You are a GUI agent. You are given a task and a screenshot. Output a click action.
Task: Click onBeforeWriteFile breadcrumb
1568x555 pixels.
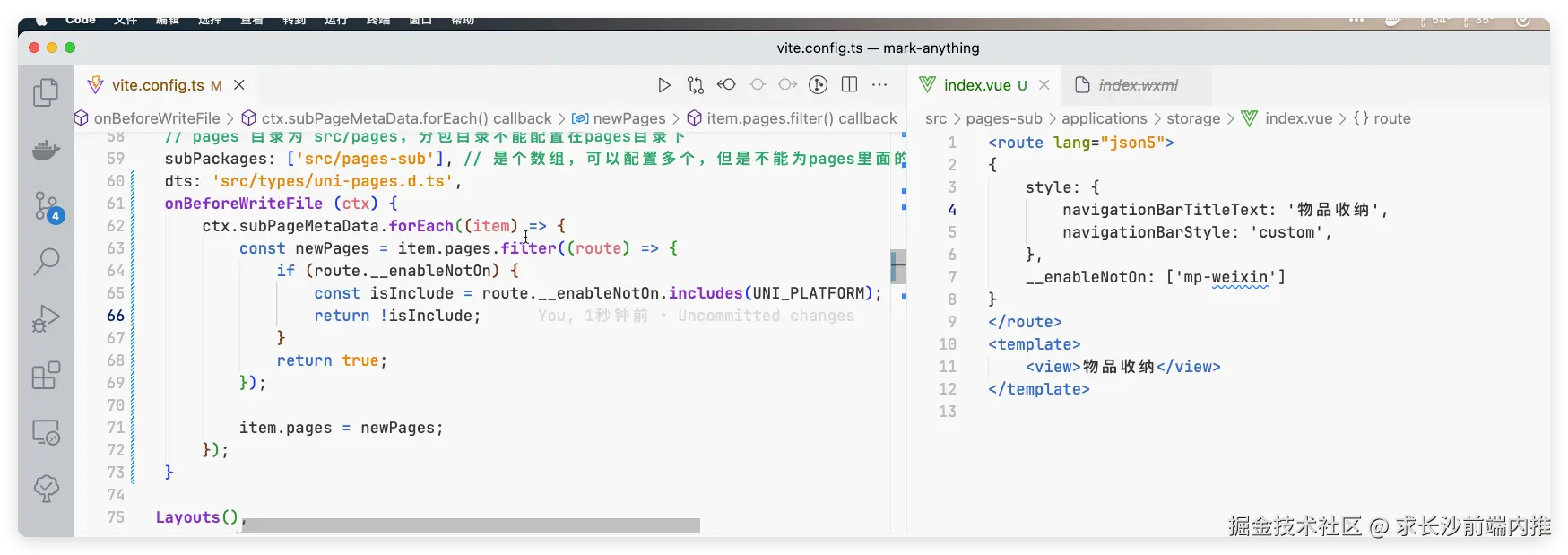point(157,118)
